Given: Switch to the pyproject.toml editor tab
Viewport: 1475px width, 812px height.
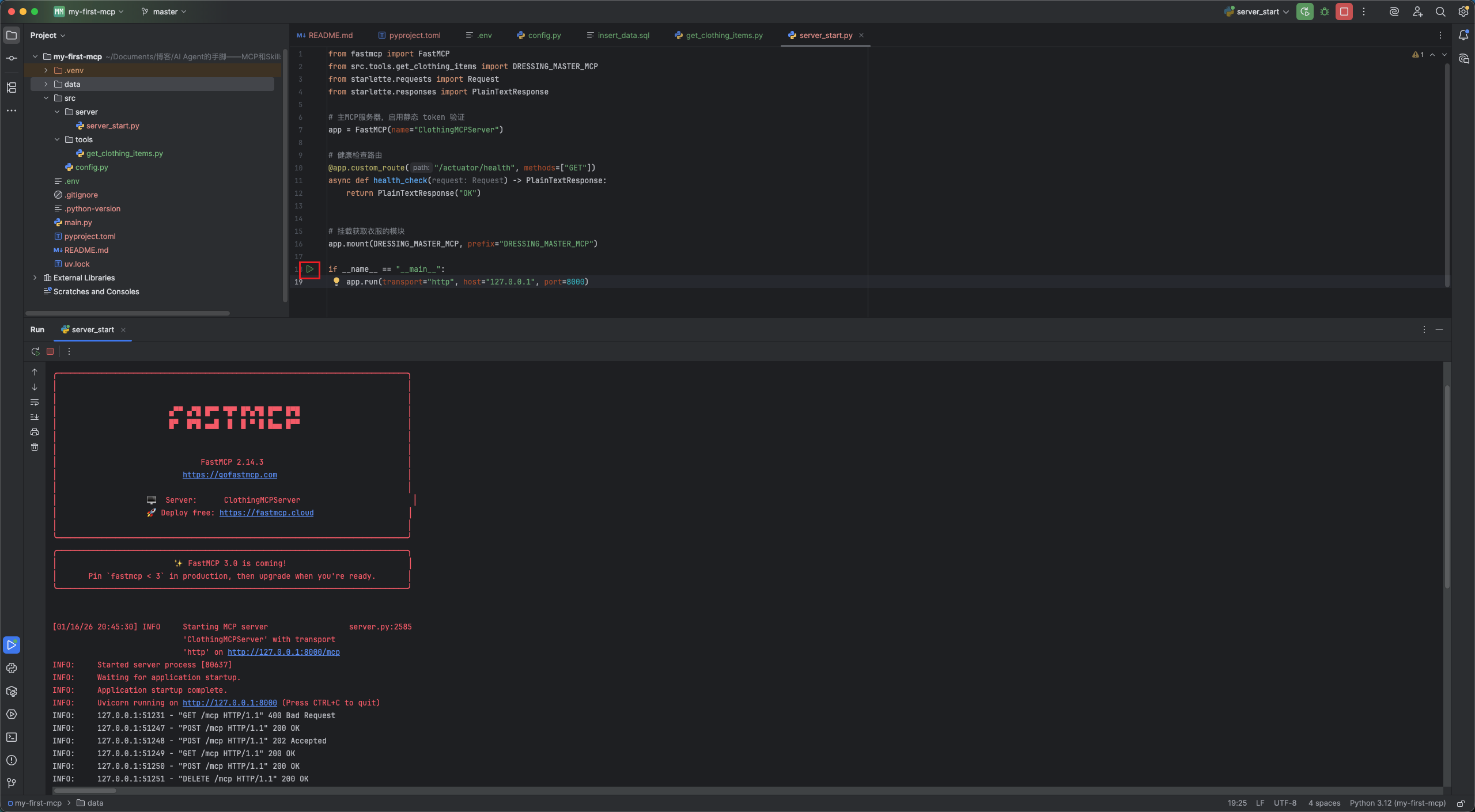Looking at the screenshot, I should (414, 35).
